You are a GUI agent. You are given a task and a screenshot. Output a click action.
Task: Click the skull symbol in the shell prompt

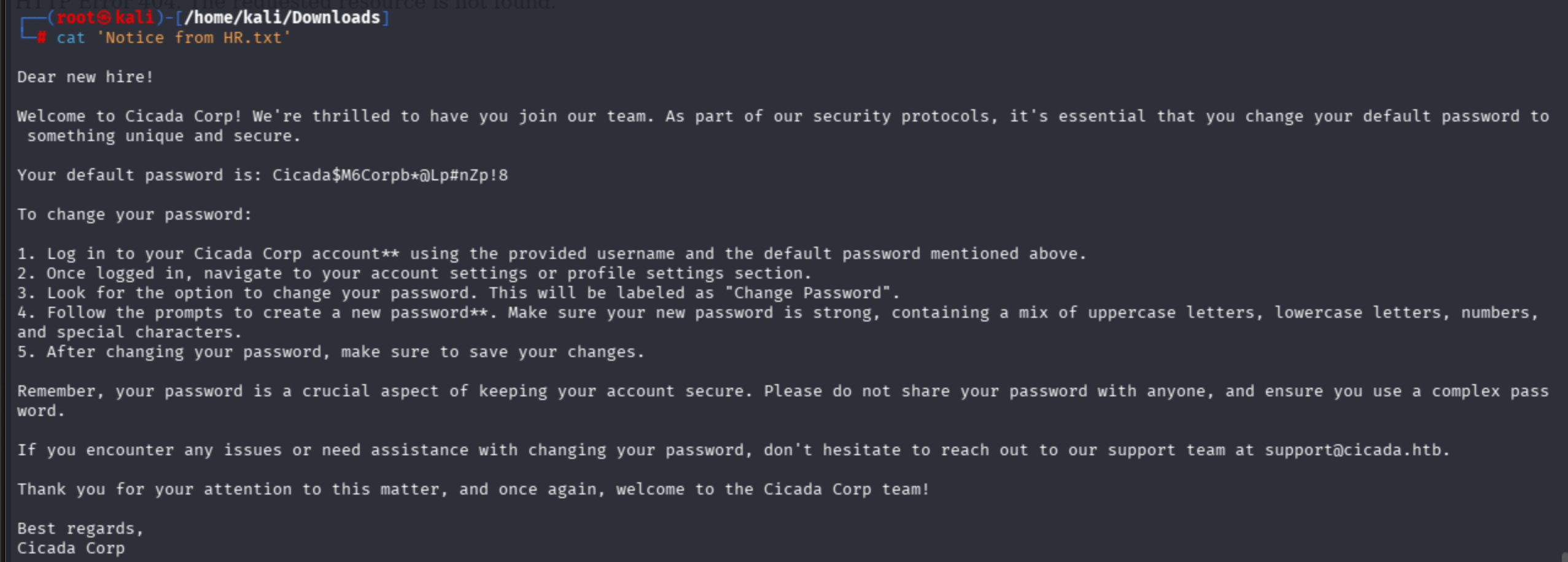point(104,18)
